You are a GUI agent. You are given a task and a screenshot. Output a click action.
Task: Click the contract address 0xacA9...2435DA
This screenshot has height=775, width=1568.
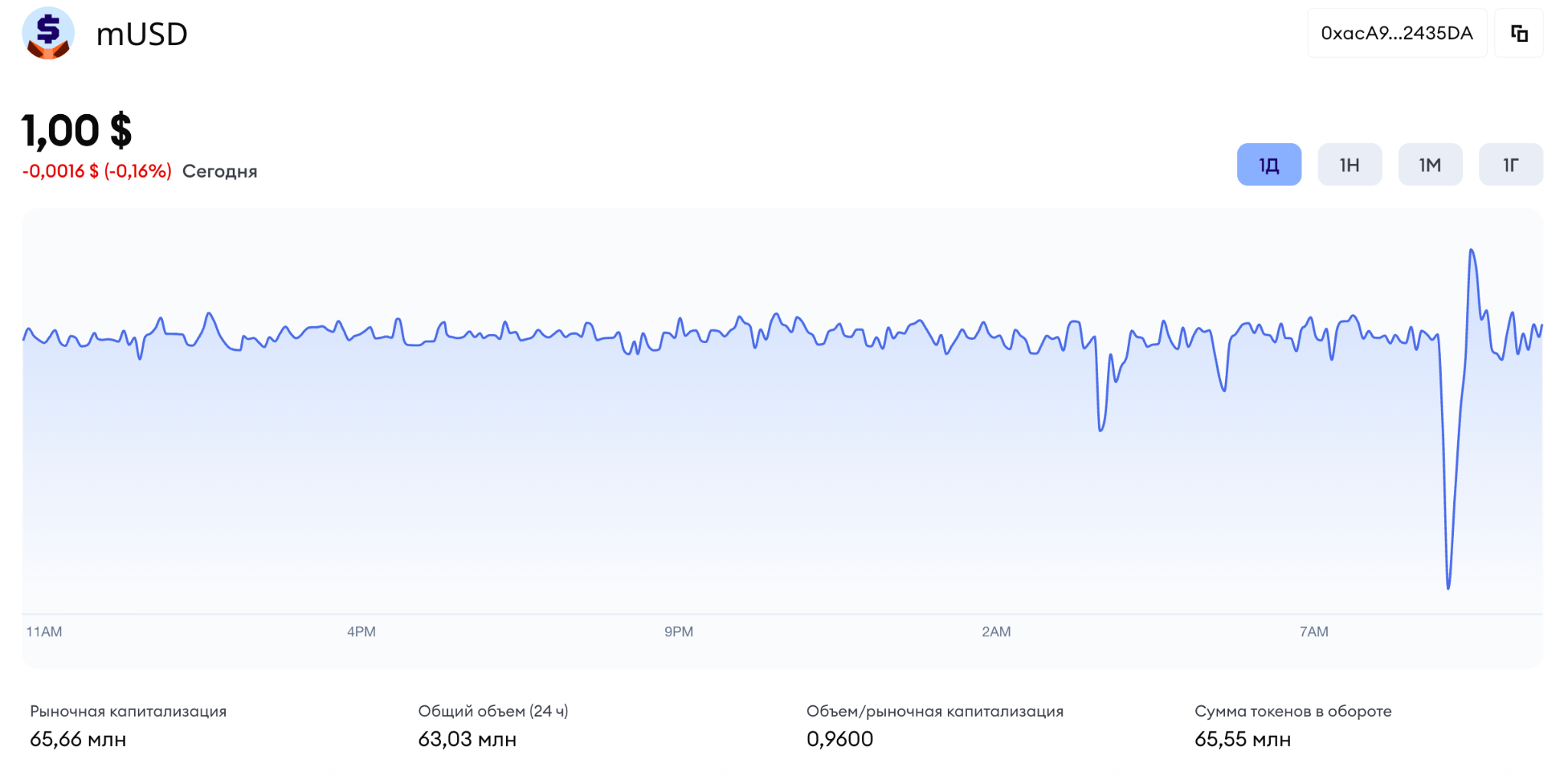pos(1396,33)
